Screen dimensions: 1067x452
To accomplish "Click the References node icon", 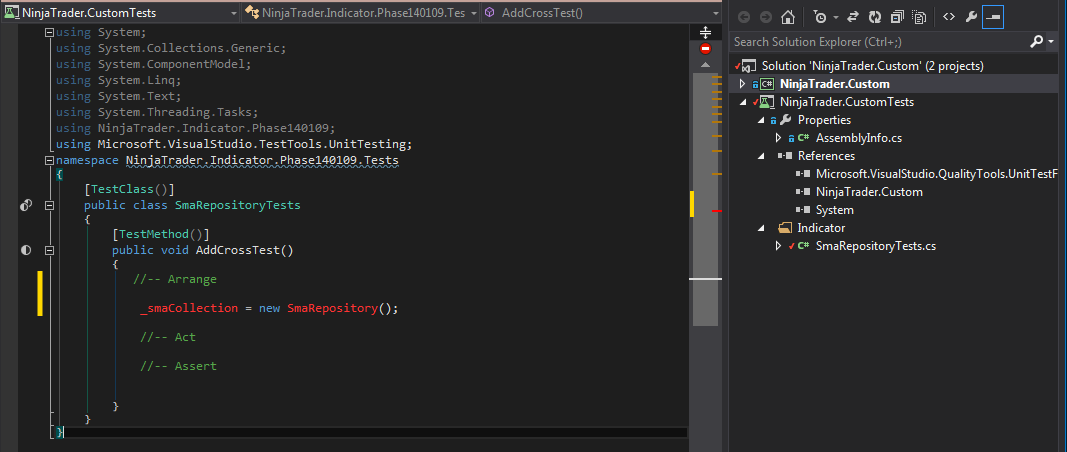I will [785, 157].
